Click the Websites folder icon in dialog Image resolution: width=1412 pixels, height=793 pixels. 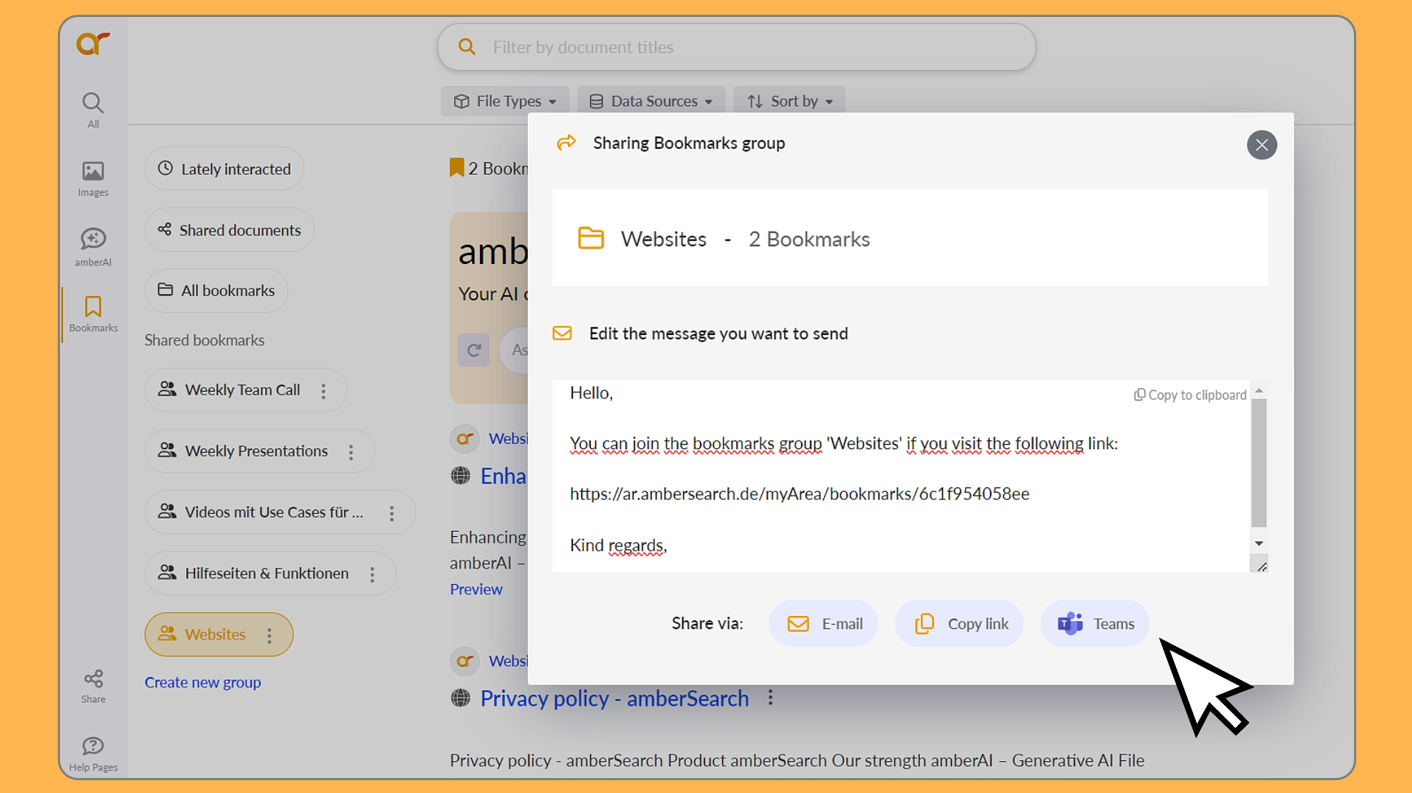pyautogui.click(x=591, y=238)
